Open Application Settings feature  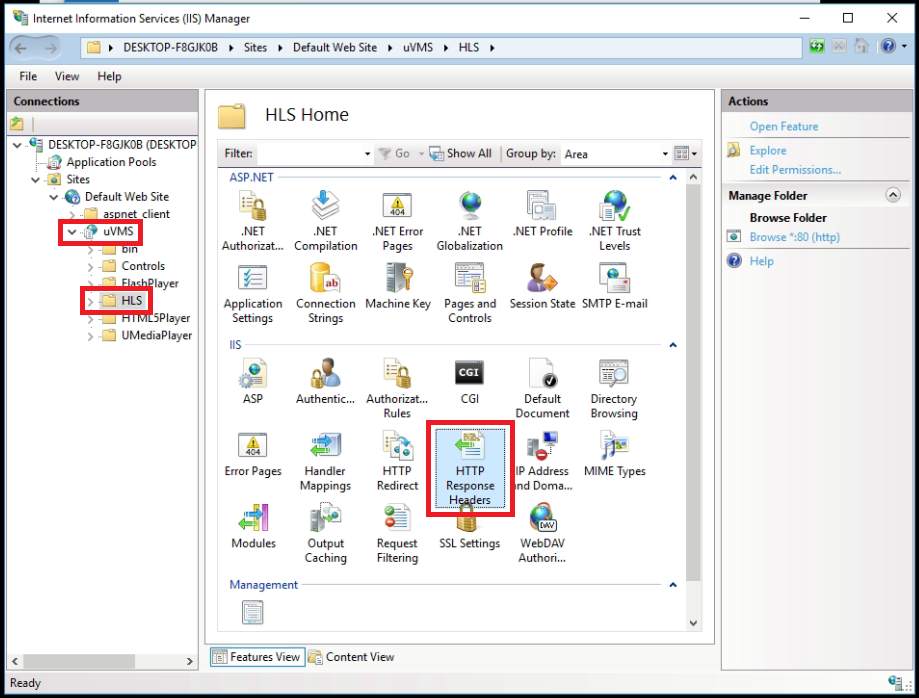click(x=253, y=294)
